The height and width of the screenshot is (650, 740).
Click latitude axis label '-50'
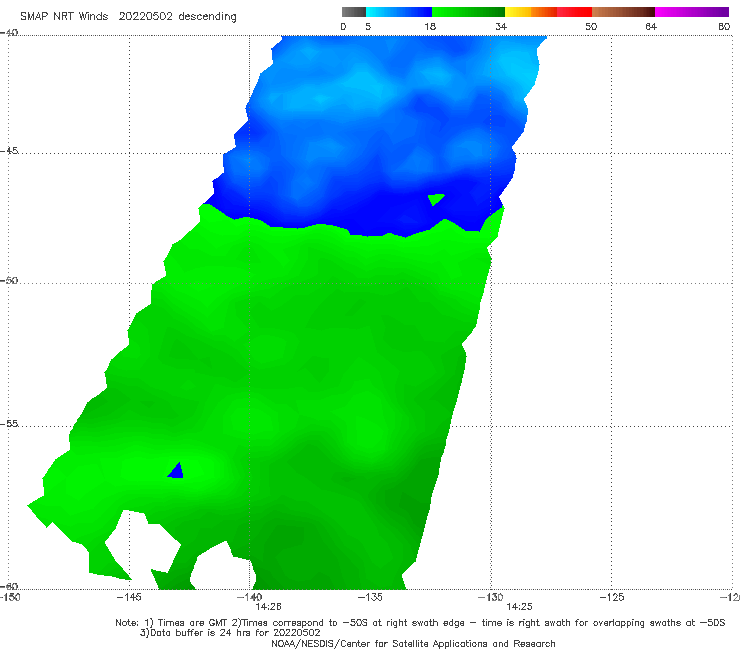pyautogui.click(x=9, y=281)
